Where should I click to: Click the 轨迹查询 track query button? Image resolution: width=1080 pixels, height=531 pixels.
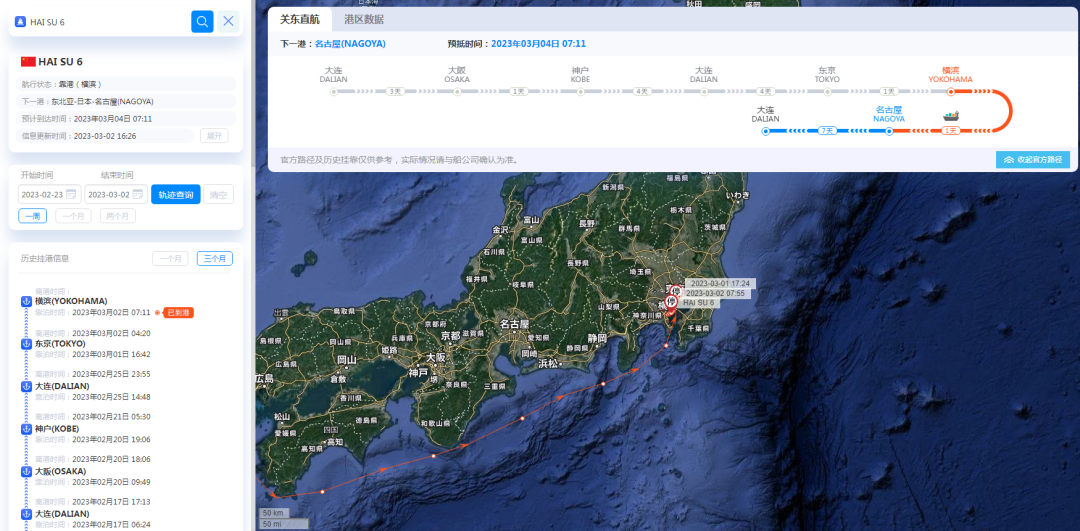[x=176, y=194]
